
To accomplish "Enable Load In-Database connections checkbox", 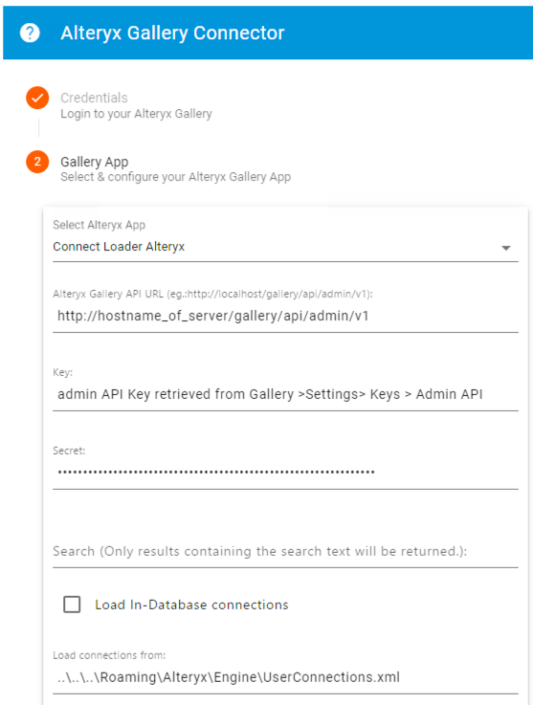I will [72, 605].
